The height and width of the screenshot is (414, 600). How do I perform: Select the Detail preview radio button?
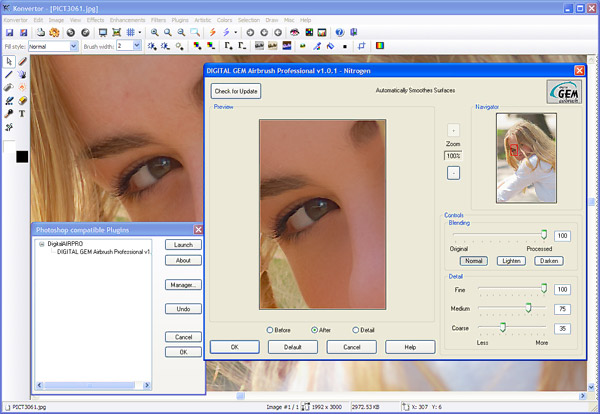tap(356, 329)
